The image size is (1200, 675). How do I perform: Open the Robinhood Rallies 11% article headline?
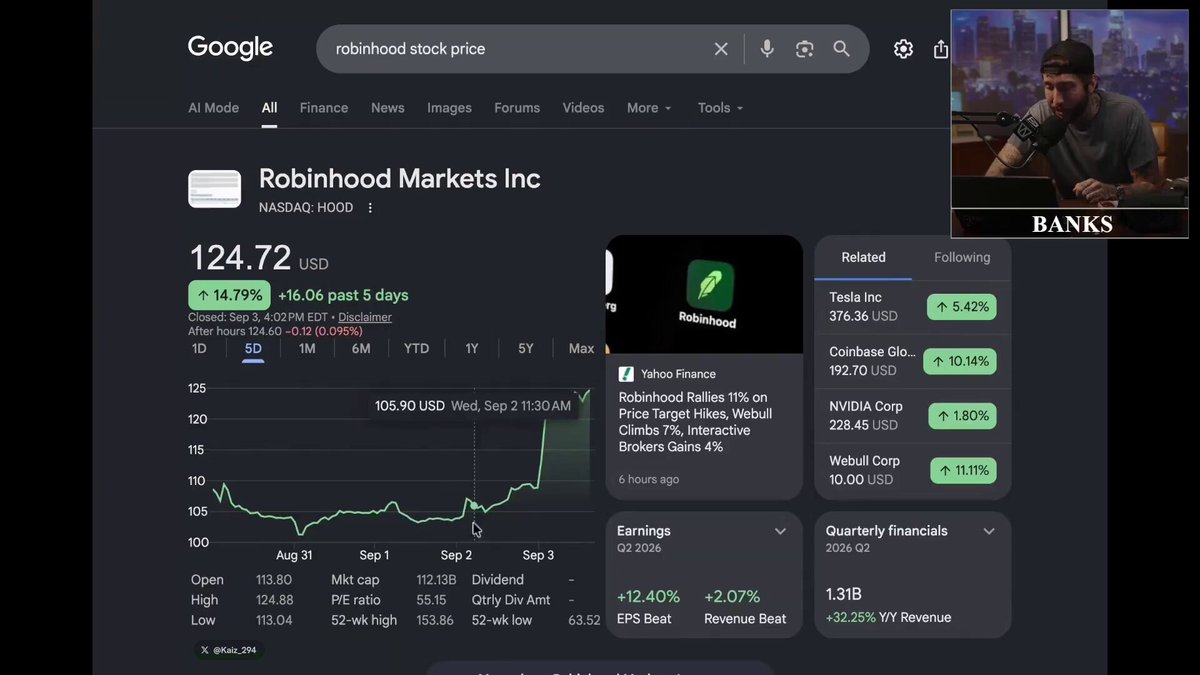(x=696, y=422)
